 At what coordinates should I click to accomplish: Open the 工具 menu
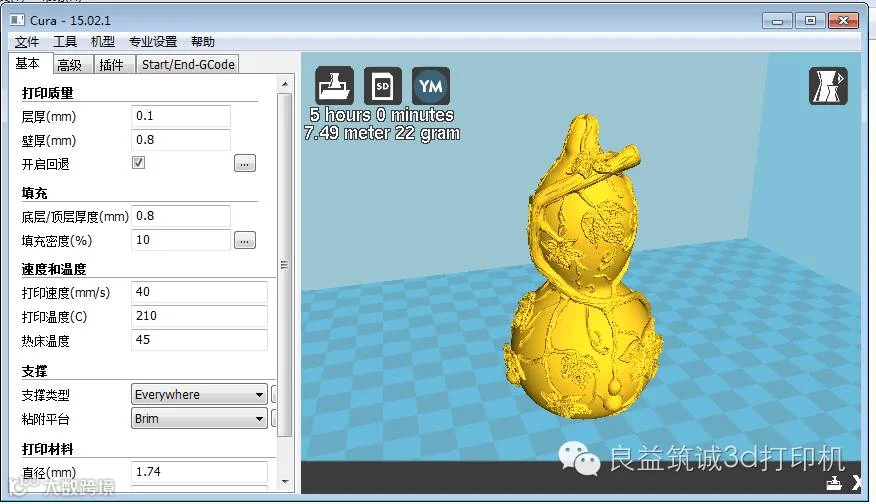[65, 42]
